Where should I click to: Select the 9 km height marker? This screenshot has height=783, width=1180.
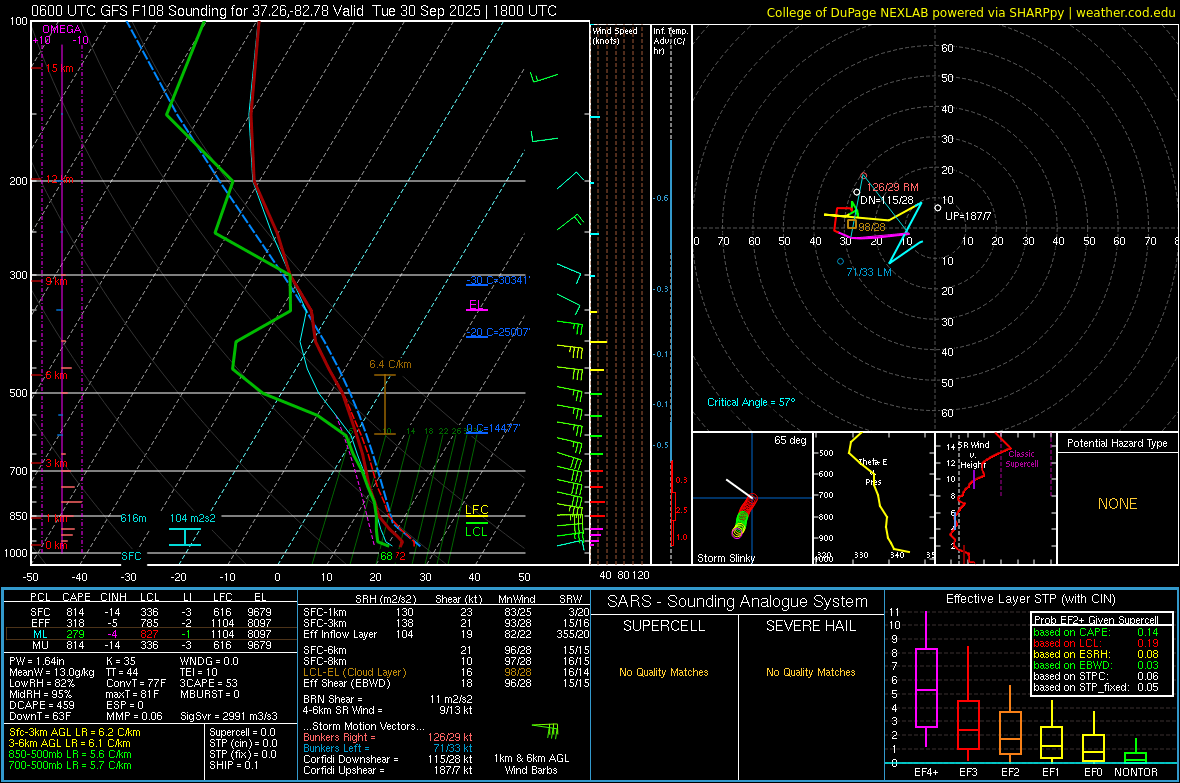click(56, 281)
